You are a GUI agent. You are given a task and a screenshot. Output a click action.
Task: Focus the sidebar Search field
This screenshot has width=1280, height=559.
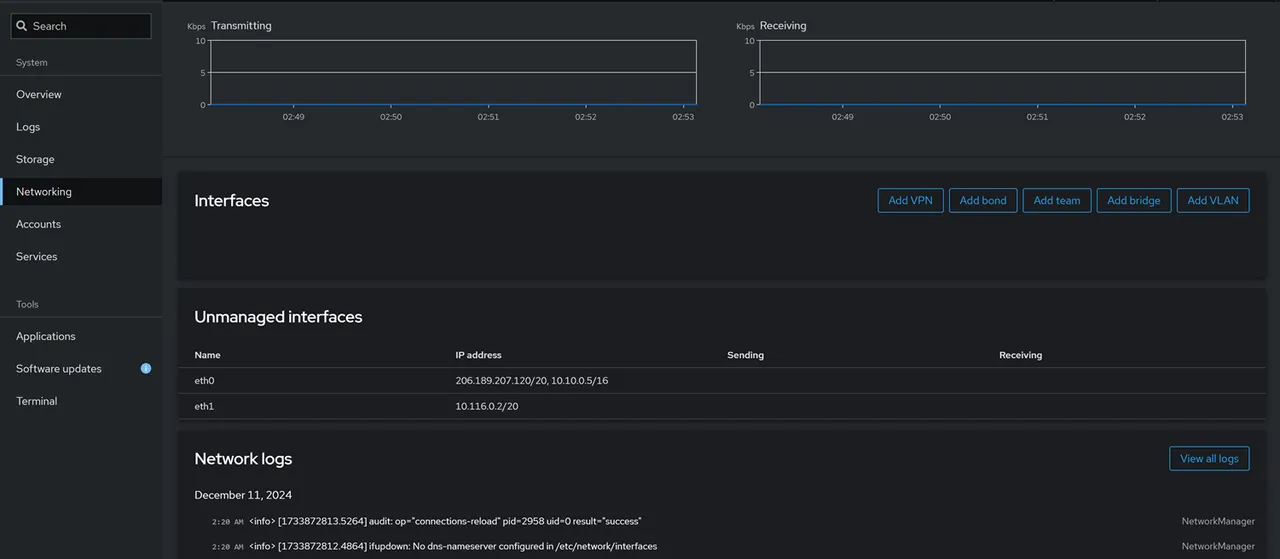click(81, 26)
